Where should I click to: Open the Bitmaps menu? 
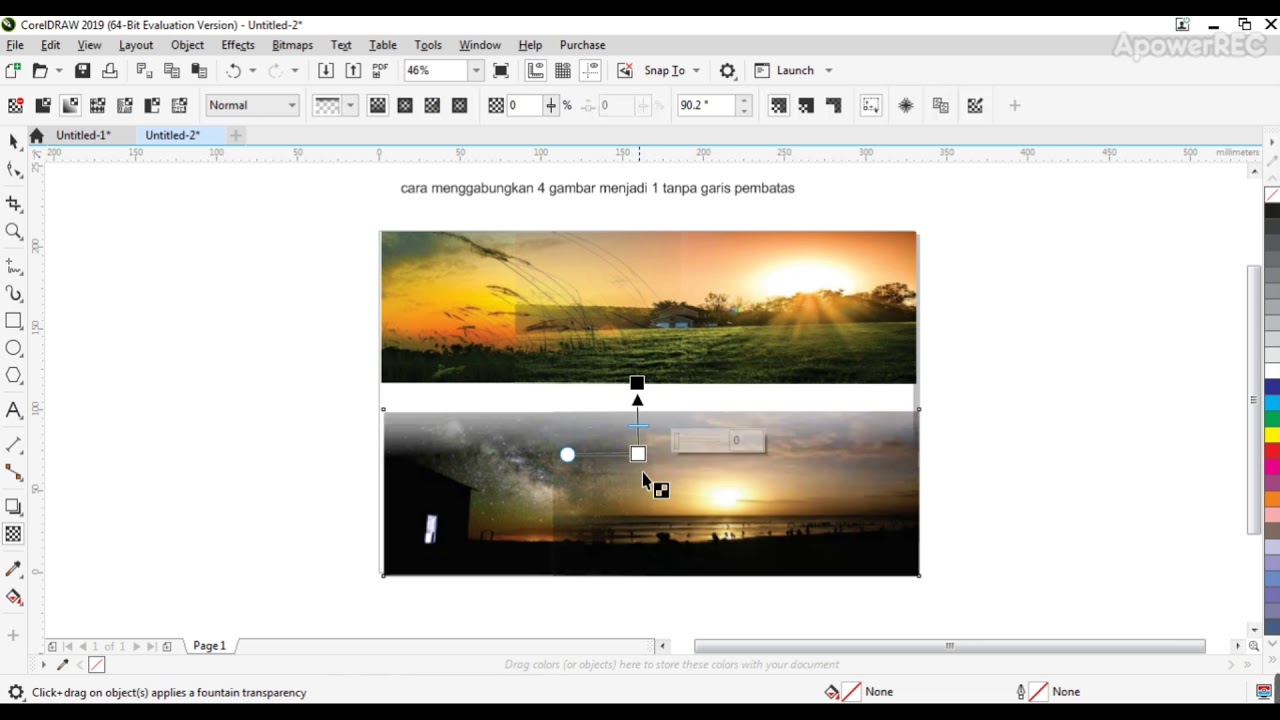pos(292,45)
